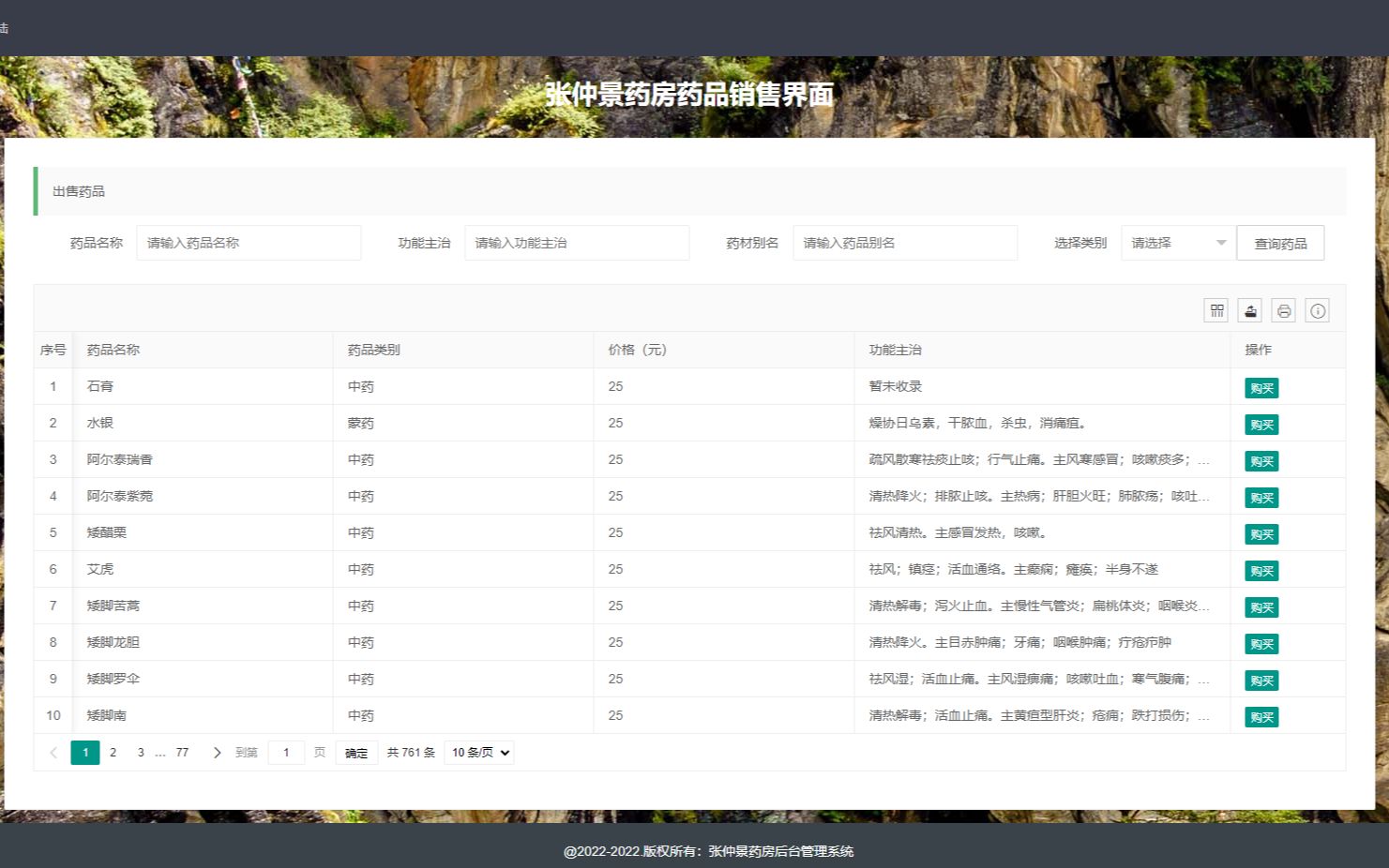Viewport: 1389px width, 868px height.
Task: Click 购买 for 矮脚罗伞
Action: point(1261,681)
